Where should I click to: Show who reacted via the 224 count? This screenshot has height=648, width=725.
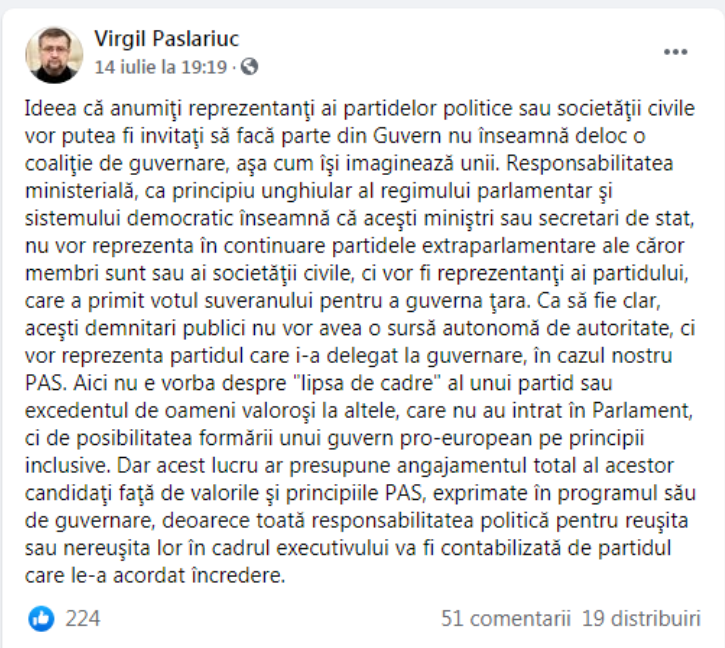(x=83, y=619)
